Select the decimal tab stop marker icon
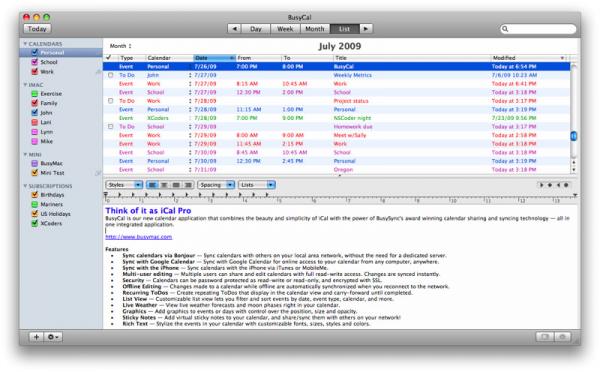 click(566, 185)
